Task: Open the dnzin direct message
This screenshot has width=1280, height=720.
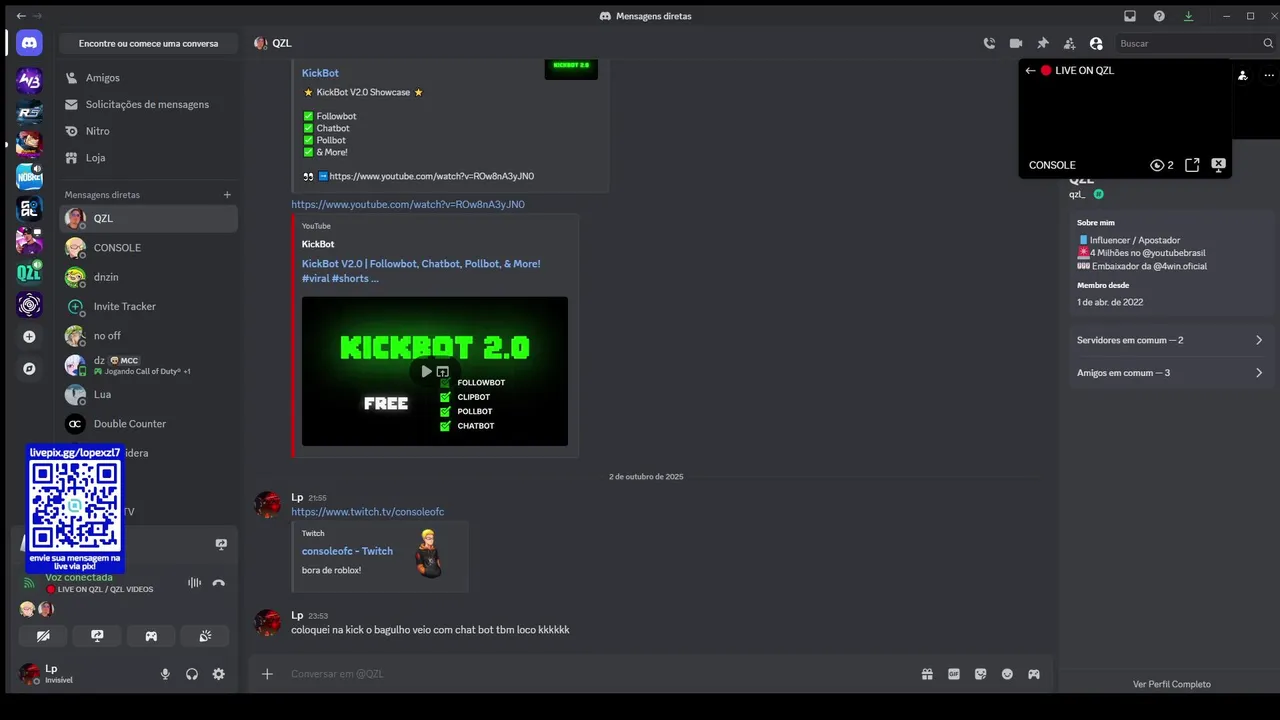Action: (x=148, y=277)
